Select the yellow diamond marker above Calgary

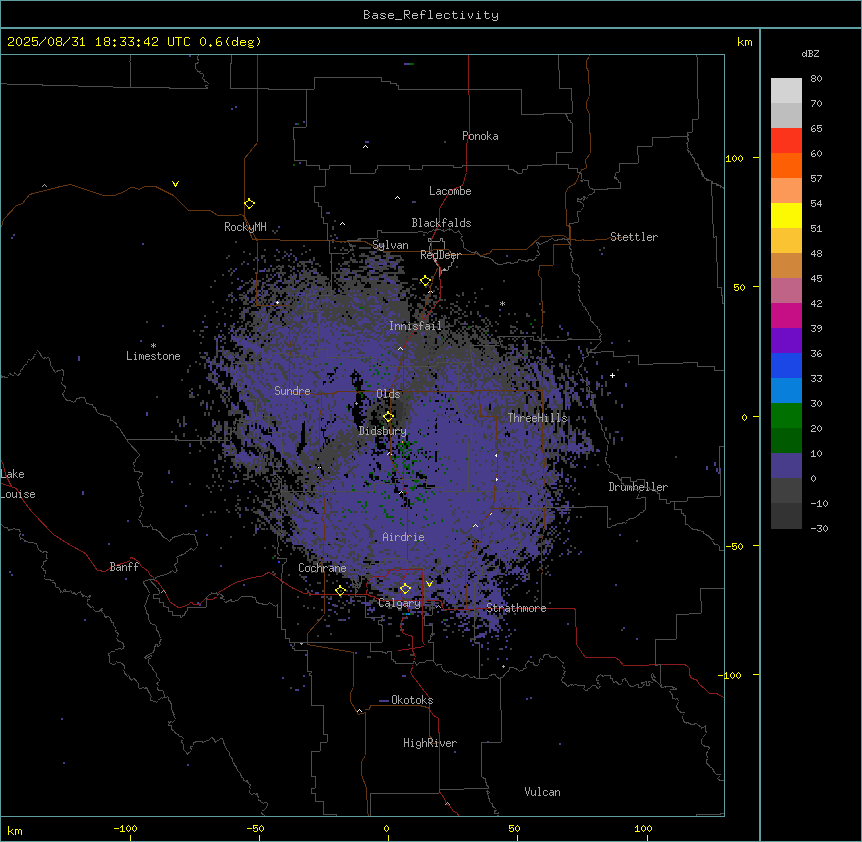coord(405,589)
